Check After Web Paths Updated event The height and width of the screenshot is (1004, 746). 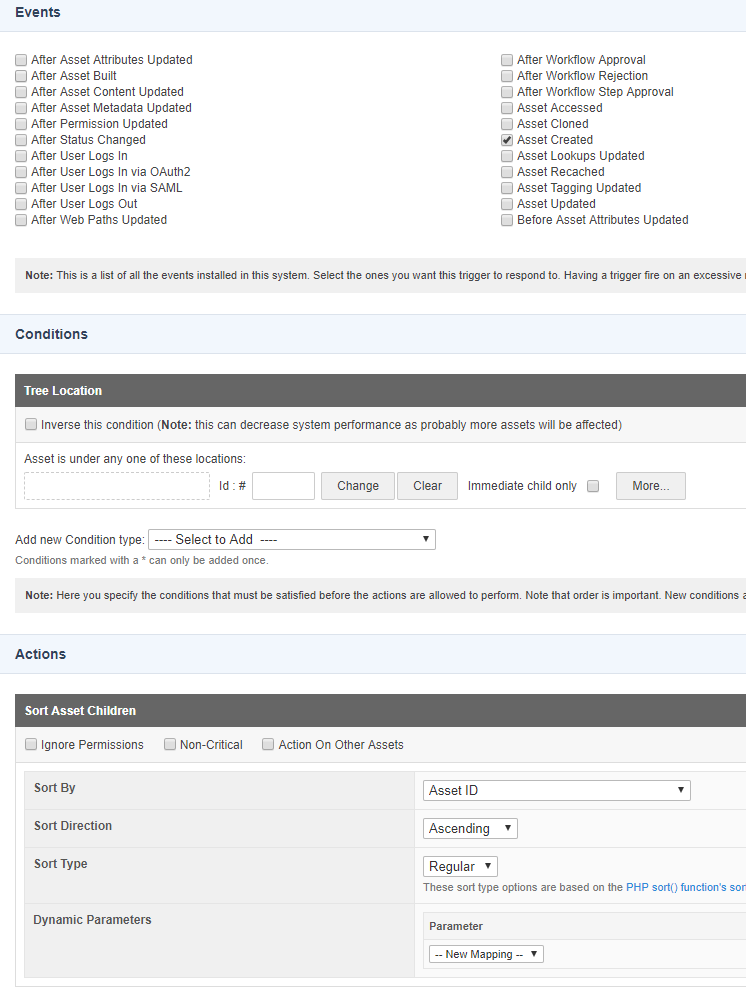[21, 220]
